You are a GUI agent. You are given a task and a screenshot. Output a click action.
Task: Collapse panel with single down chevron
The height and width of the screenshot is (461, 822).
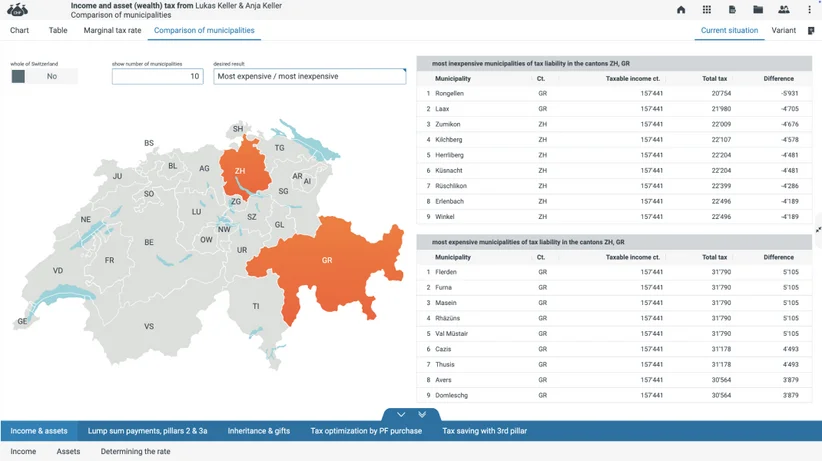[401, 414]
